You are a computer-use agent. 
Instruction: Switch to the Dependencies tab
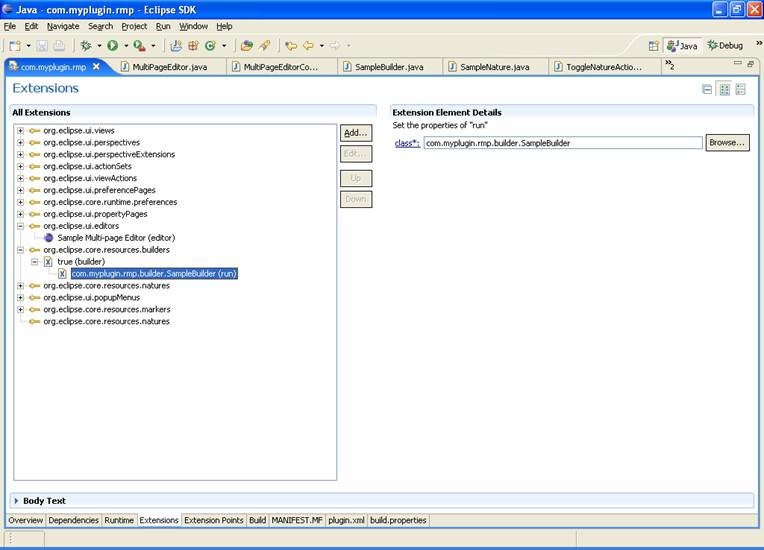click(x=74, y=520)
